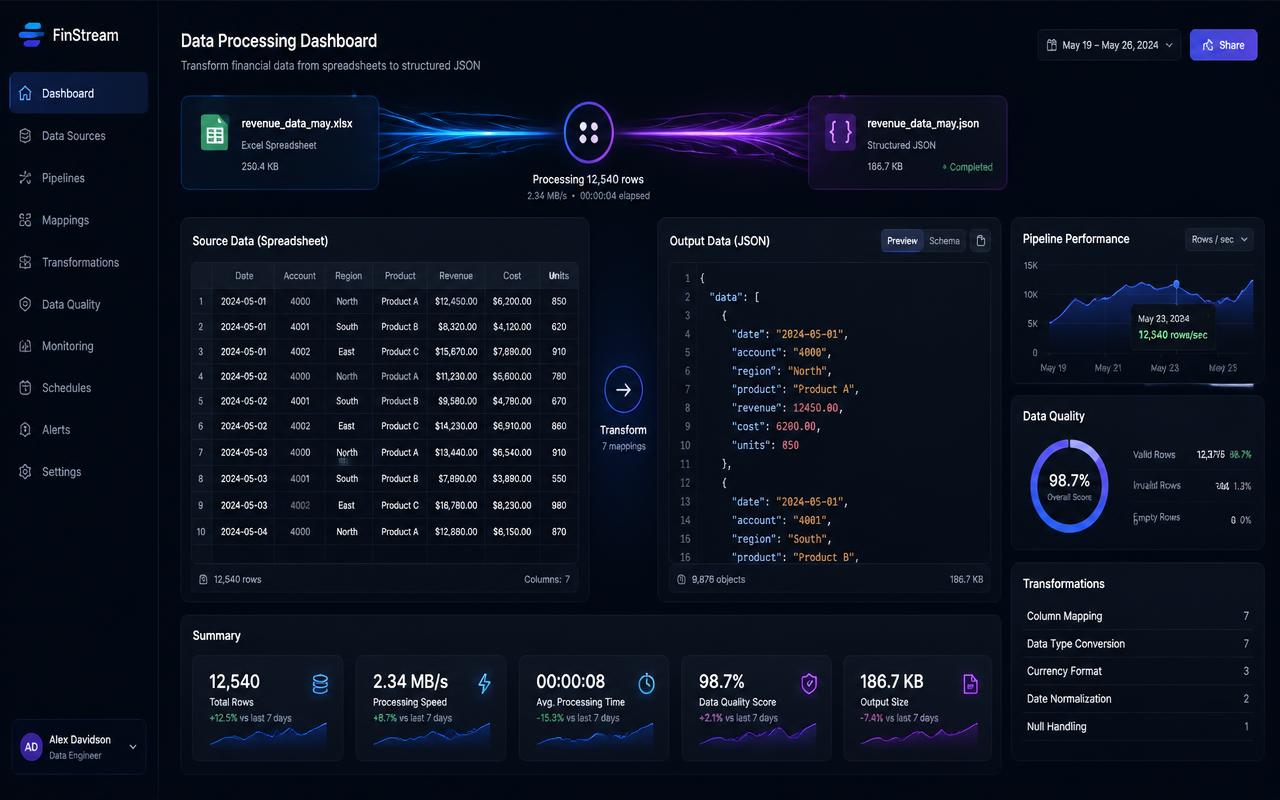This screenshot has height=800, width=1280.
Task: Open the Data Sources sidebar item
Action: [78, 136]
